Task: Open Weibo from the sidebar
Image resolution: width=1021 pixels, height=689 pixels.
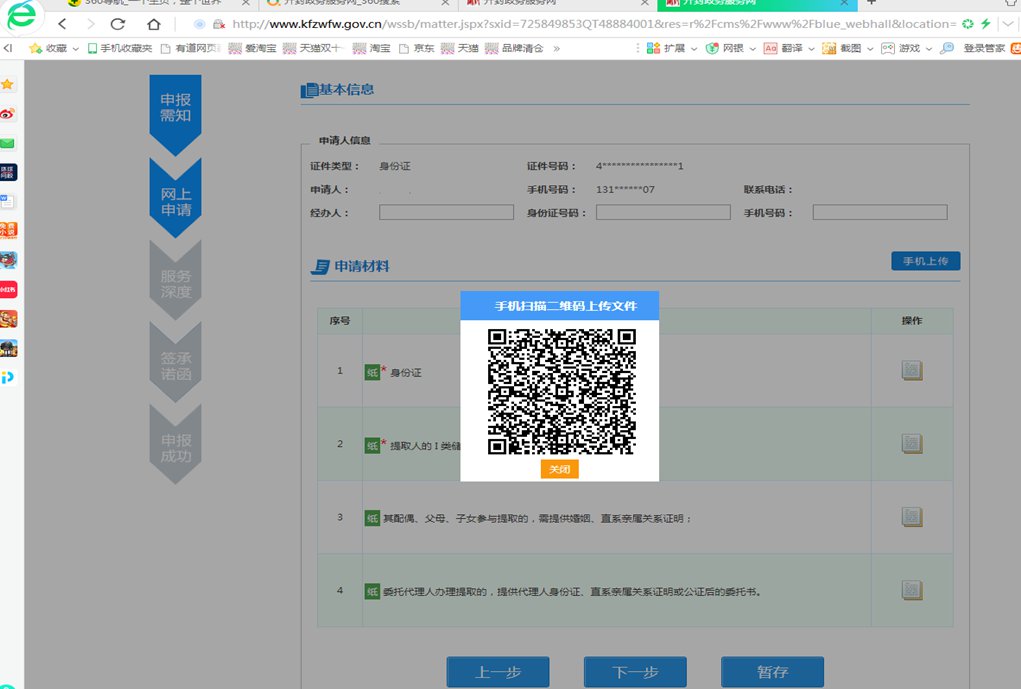Action: click(x=8, y=114)
